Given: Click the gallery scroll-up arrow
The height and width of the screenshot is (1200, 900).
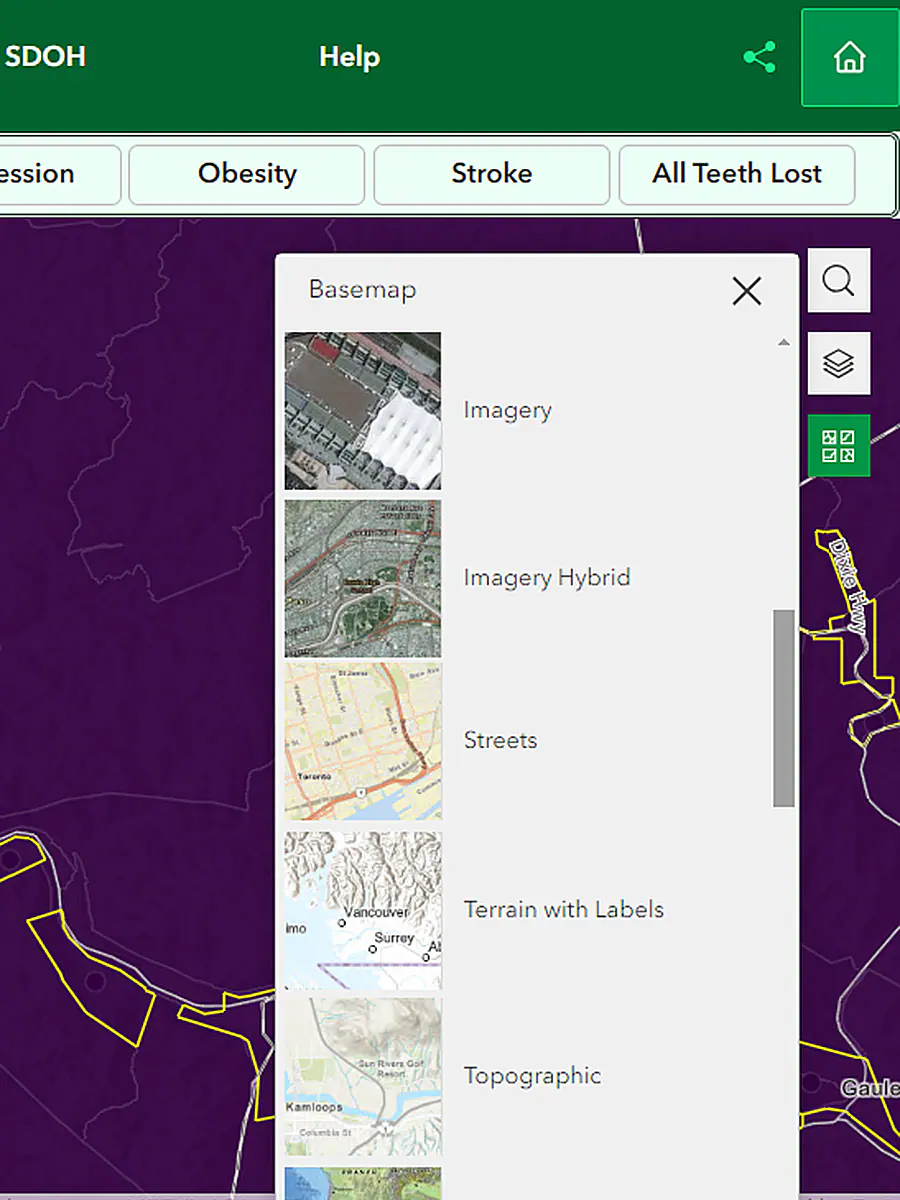Looking at the screenshot, I should 784,341.
